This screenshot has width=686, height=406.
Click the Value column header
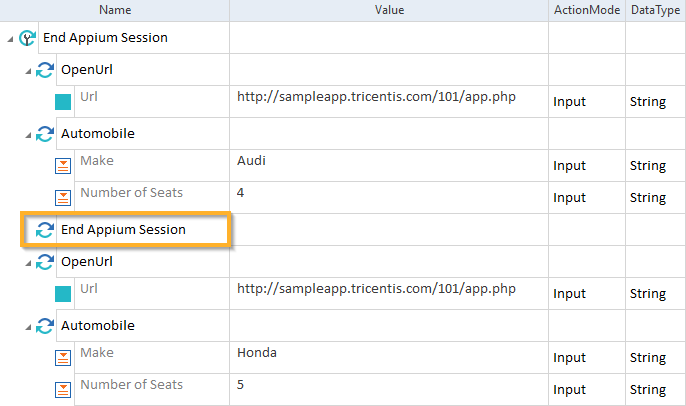[x=389, y=10]
